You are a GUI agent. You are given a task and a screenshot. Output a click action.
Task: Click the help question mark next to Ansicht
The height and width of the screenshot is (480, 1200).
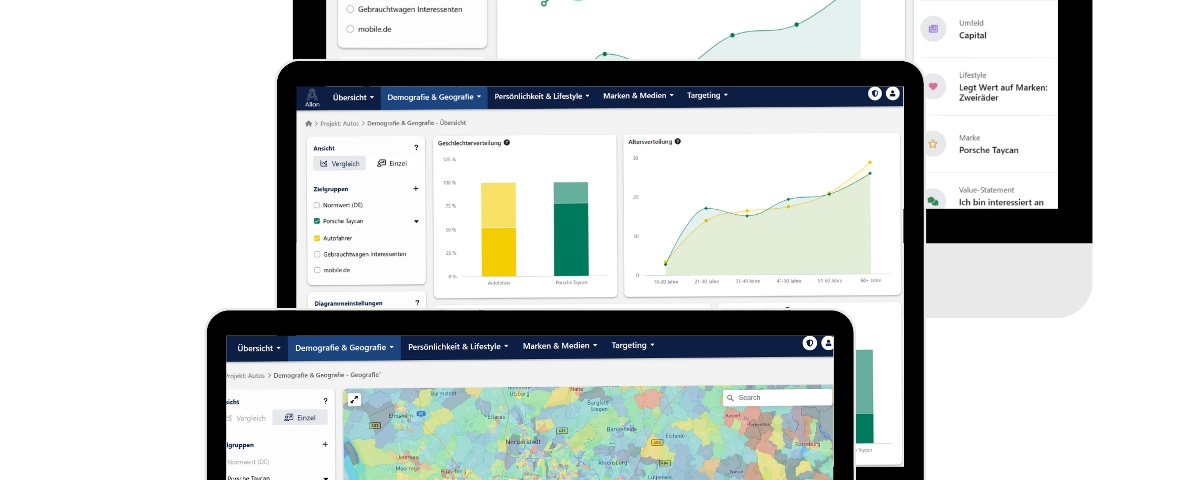(x=416, y=148)
